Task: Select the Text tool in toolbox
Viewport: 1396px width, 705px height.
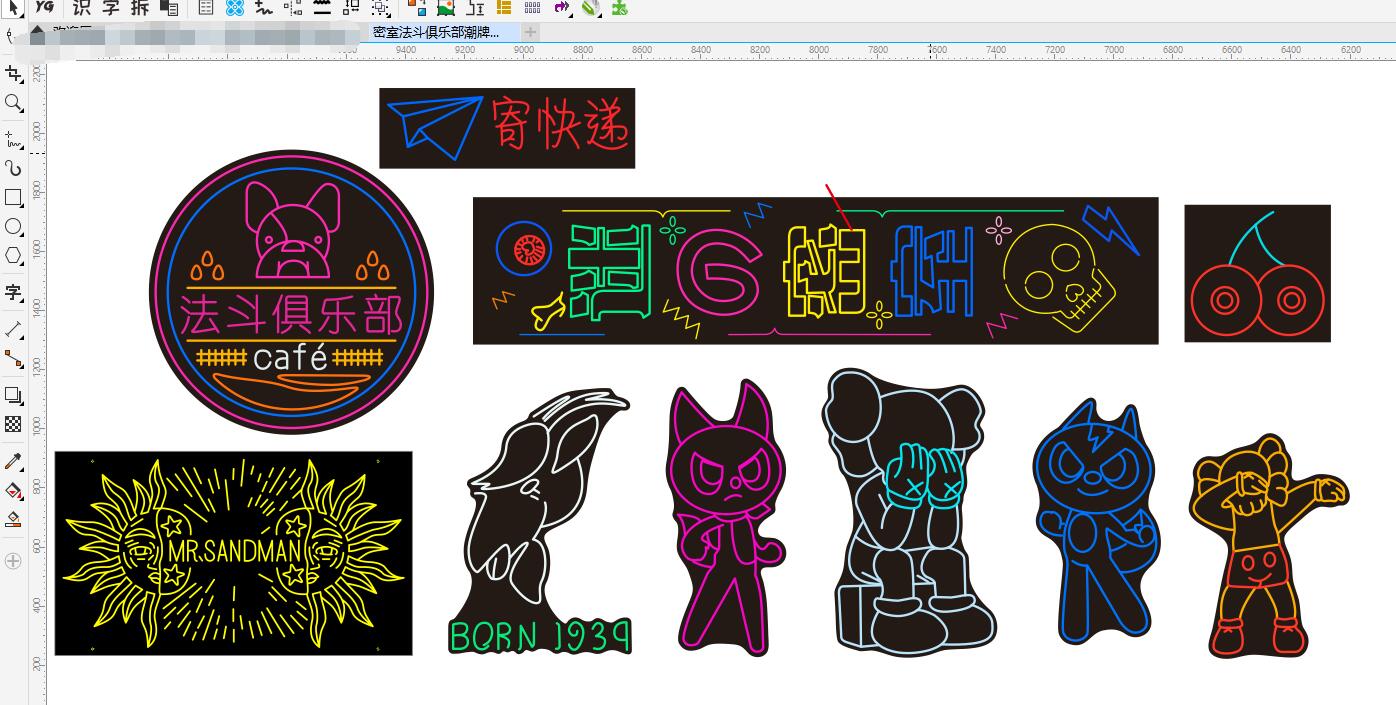Action: coord(13,292)
